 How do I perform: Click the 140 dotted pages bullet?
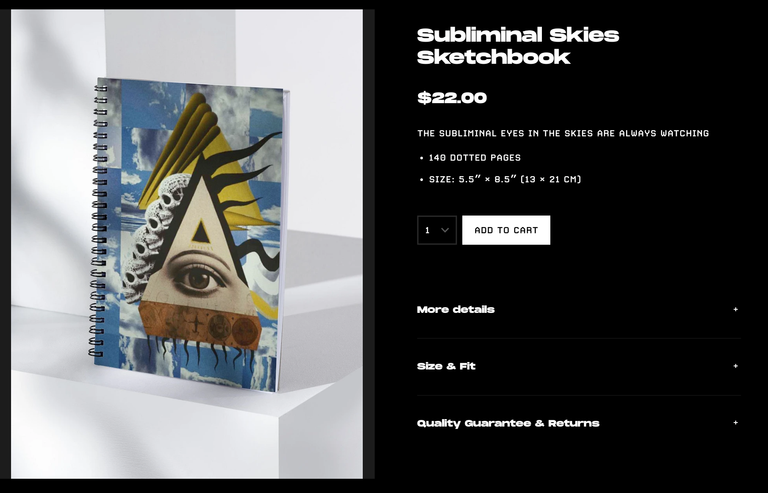click(475, 158)
